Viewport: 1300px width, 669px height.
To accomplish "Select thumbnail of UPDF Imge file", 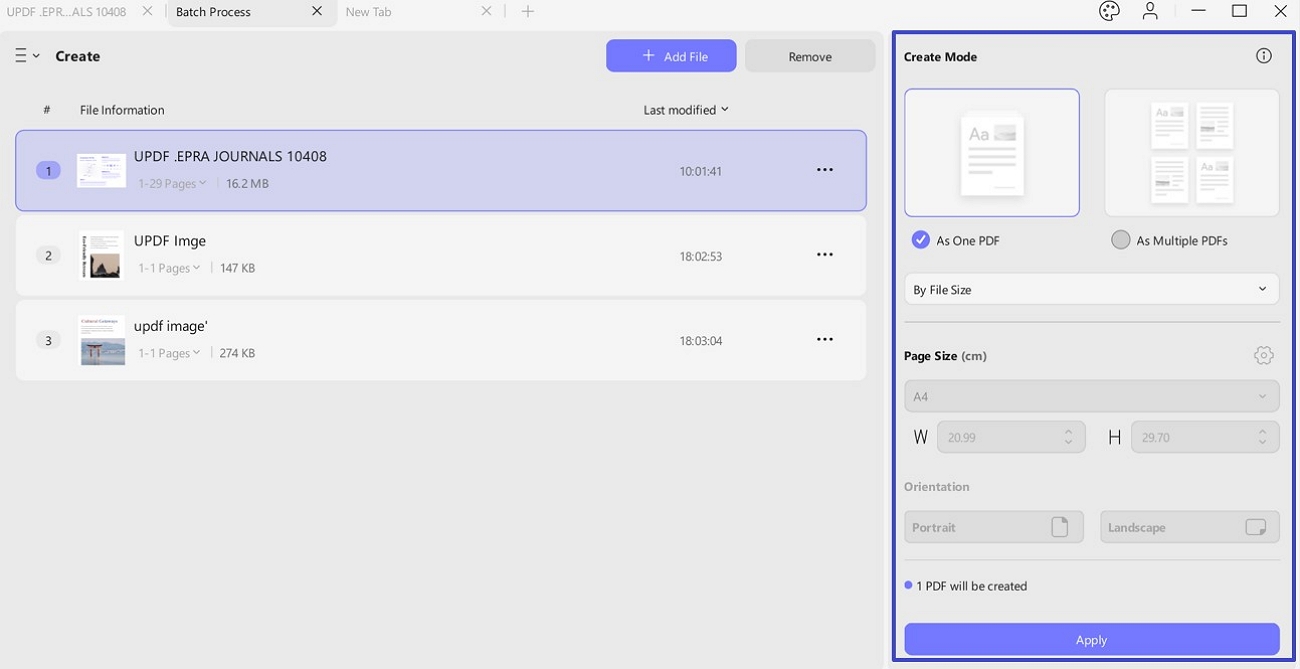I will (x=101, y=256).
